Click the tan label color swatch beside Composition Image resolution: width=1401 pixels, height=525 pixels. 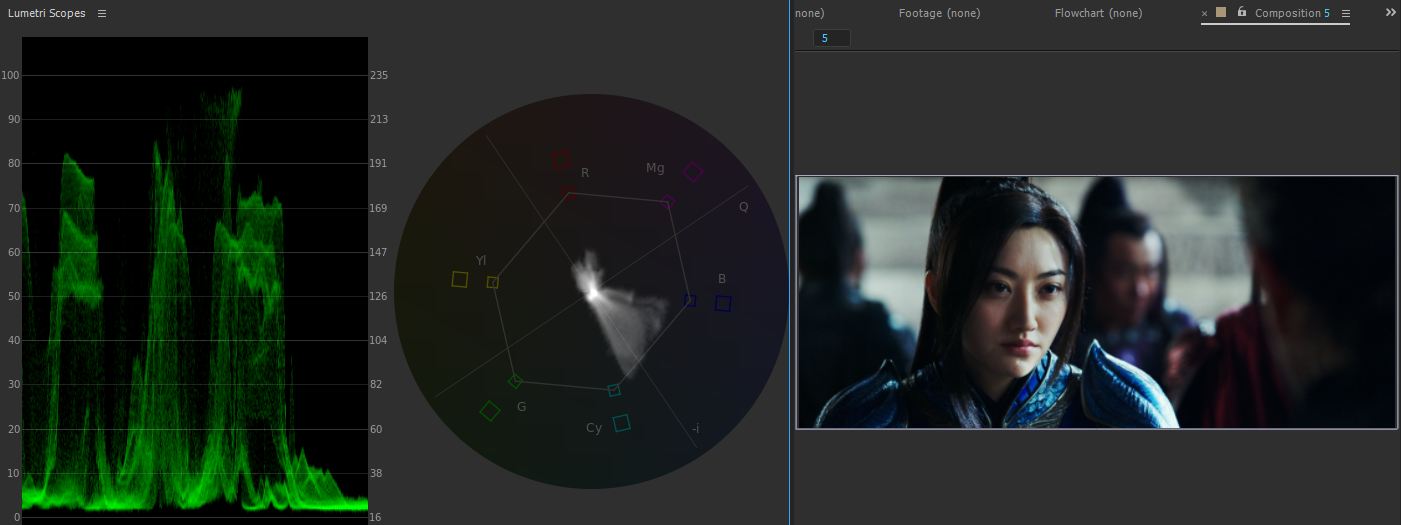coord(1221,12)
